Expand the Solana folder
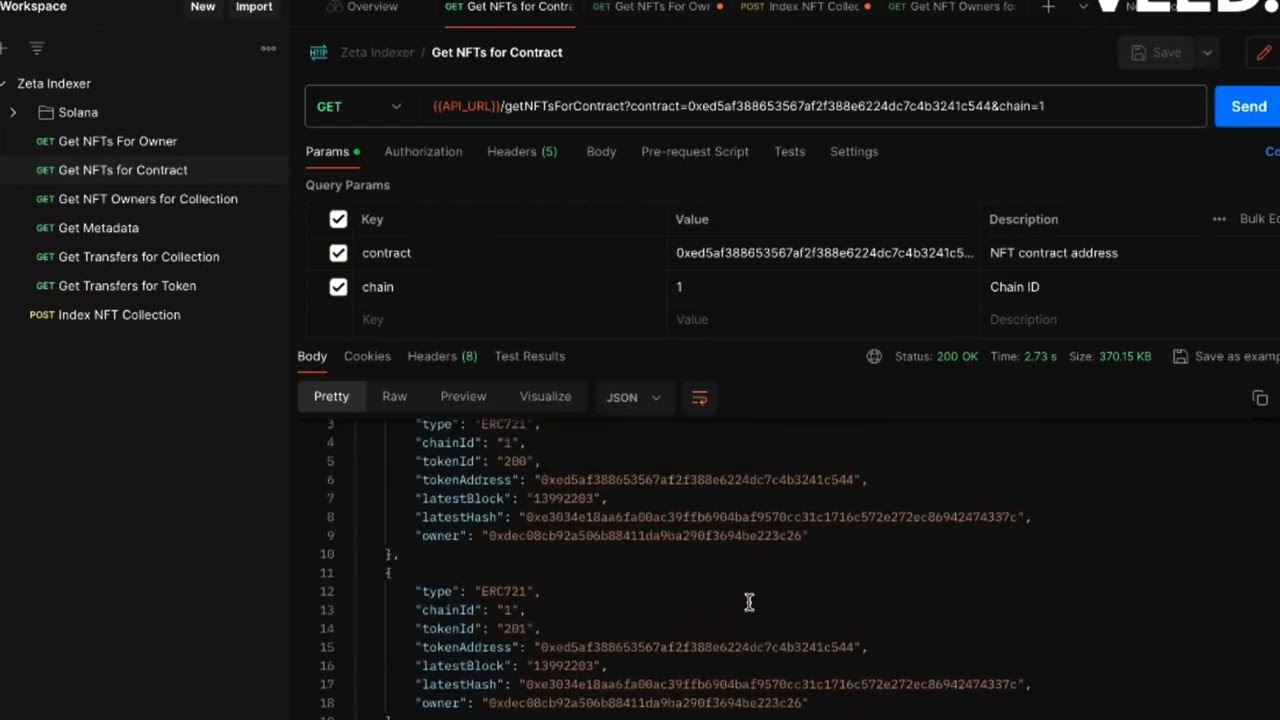The width and height of the screenshot is (1280, 720). coord(13,113)
